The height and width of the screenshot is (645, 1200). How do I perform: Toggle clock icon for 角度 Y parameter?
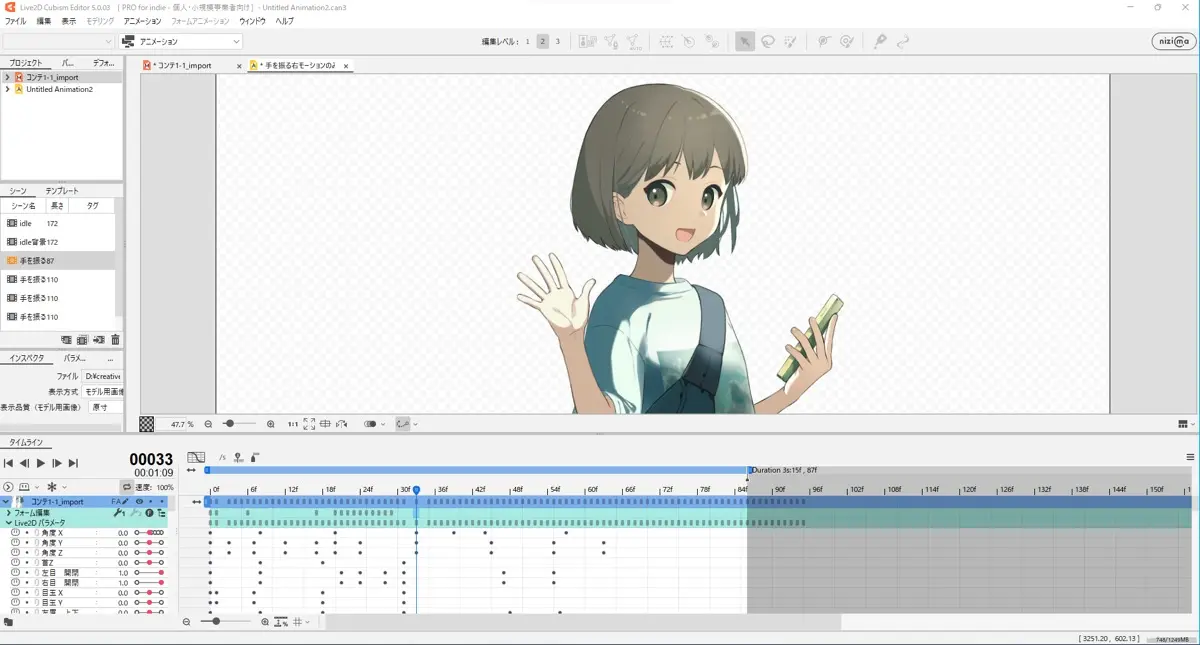click(x=15, y=543)
